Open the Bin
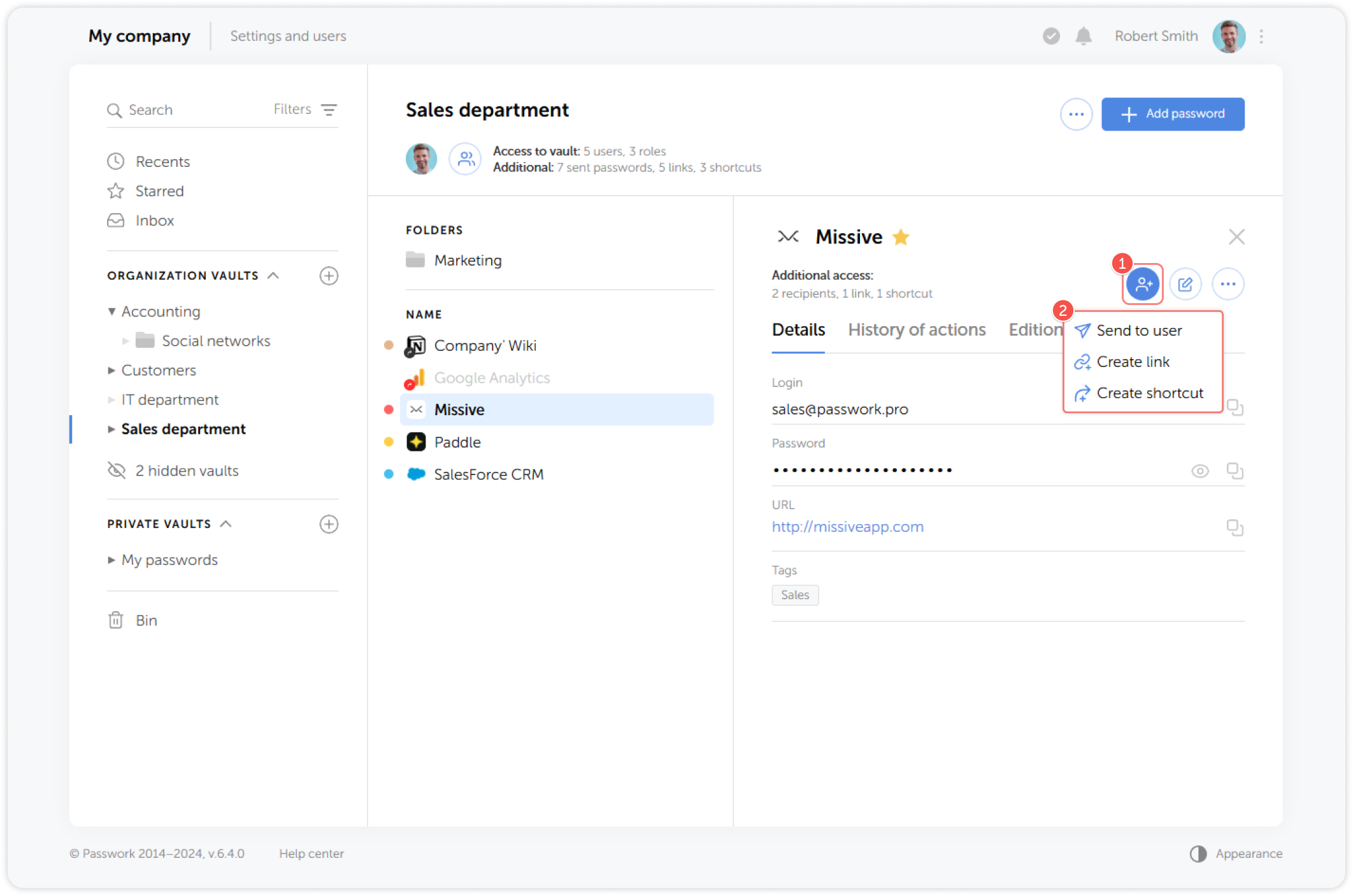1353x896 pixels. point(147,620)
